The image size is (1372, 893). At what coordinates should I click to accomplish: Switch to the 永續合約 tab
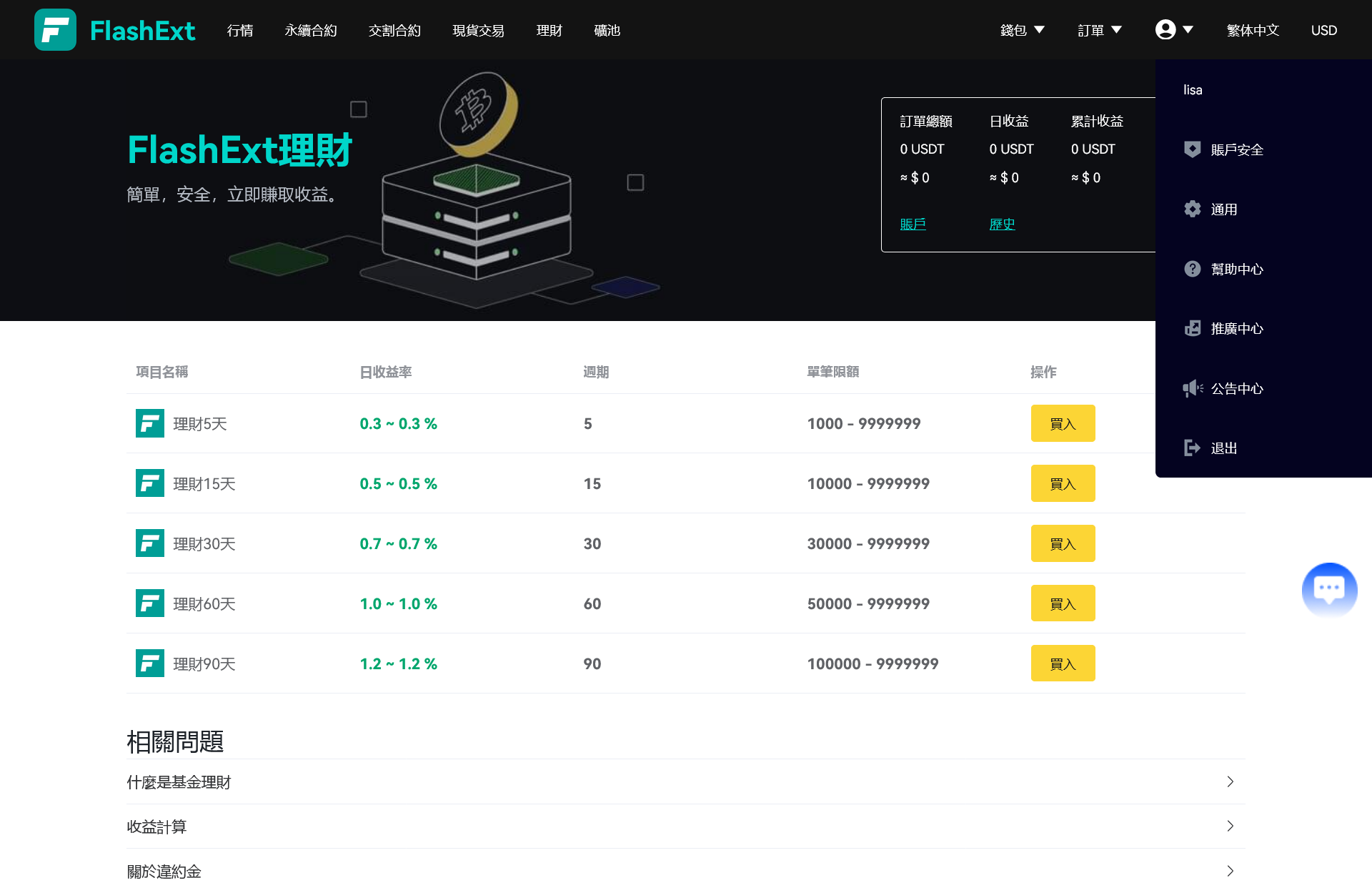pyautogui.click(x=310, y=31)
